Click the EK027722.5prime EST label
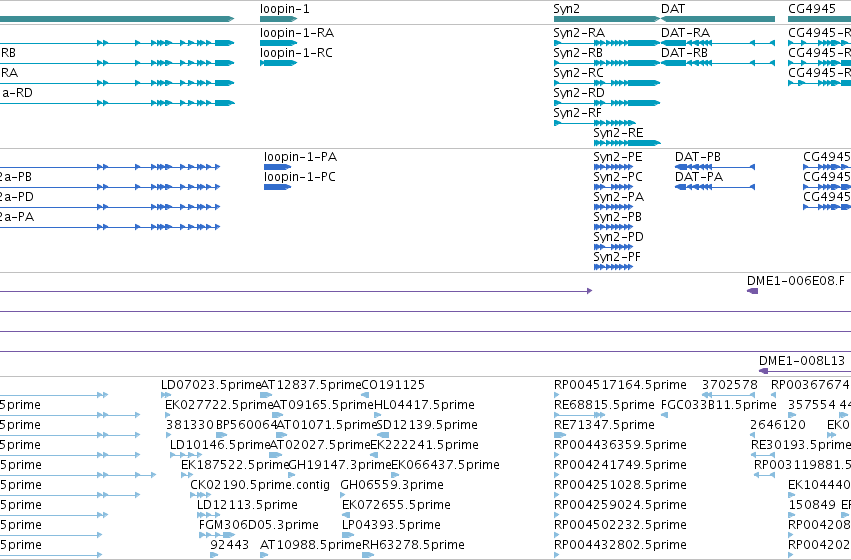The height and width of the screenshot is (560, 851). tap(219, 405)
